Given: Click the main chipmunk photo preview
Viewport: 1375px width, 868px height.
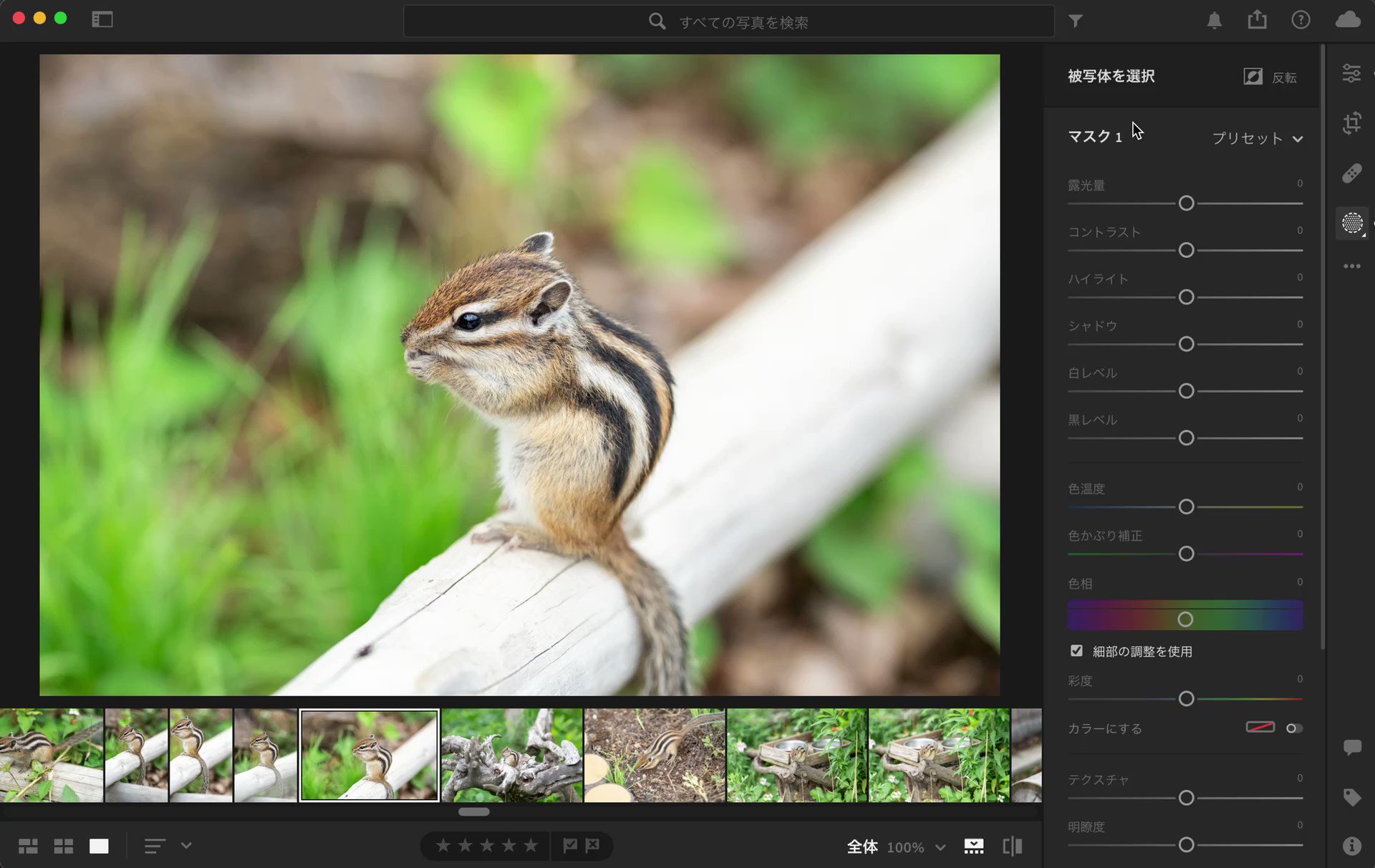Looking at the screenshot, I should [519, 375].
